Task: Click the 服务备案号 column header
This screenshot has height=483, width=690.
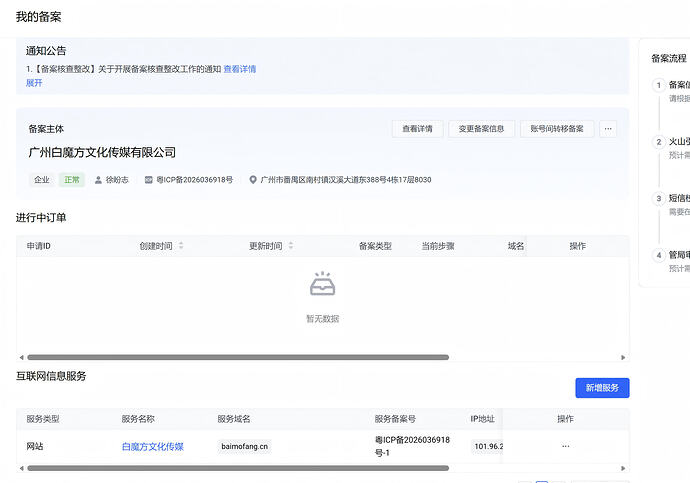Action: point(395,419)
